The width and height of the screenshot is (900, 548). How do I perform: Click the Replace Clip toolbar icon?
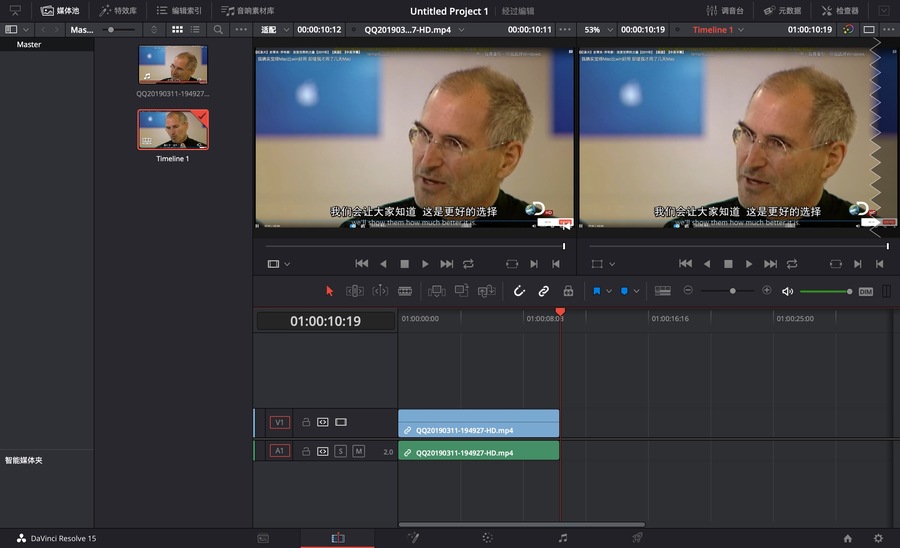tap(487, 291)
